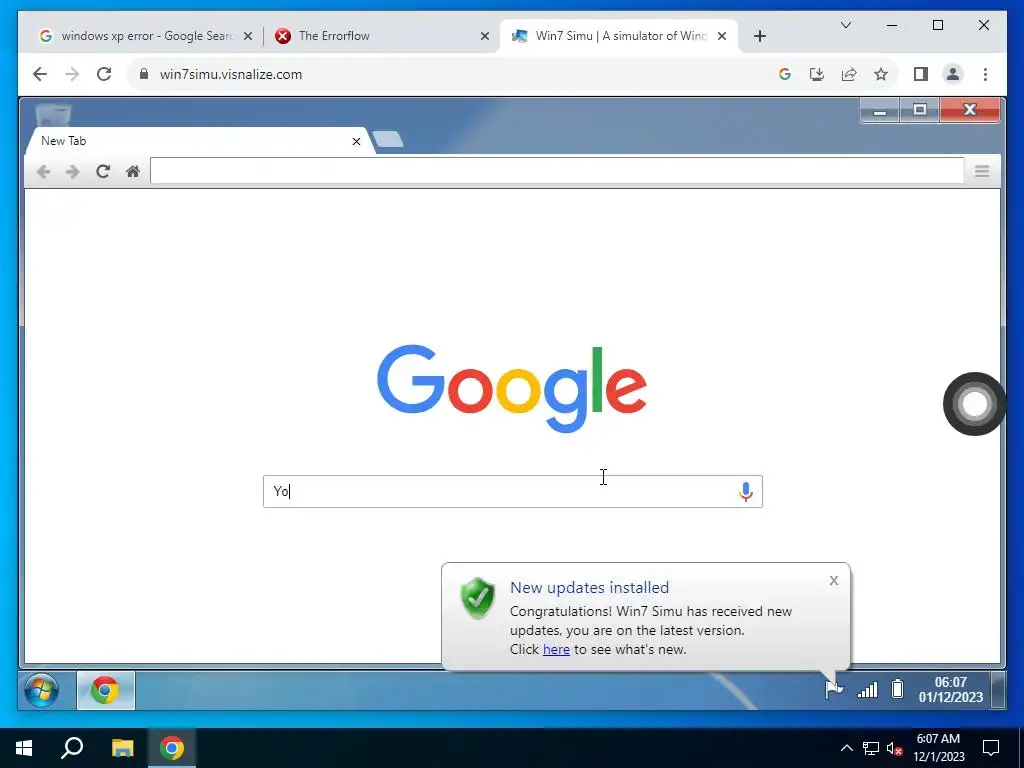The image size is (1024, 768).
Task: Close the simulated New Tab
Action: click(356, 141)
